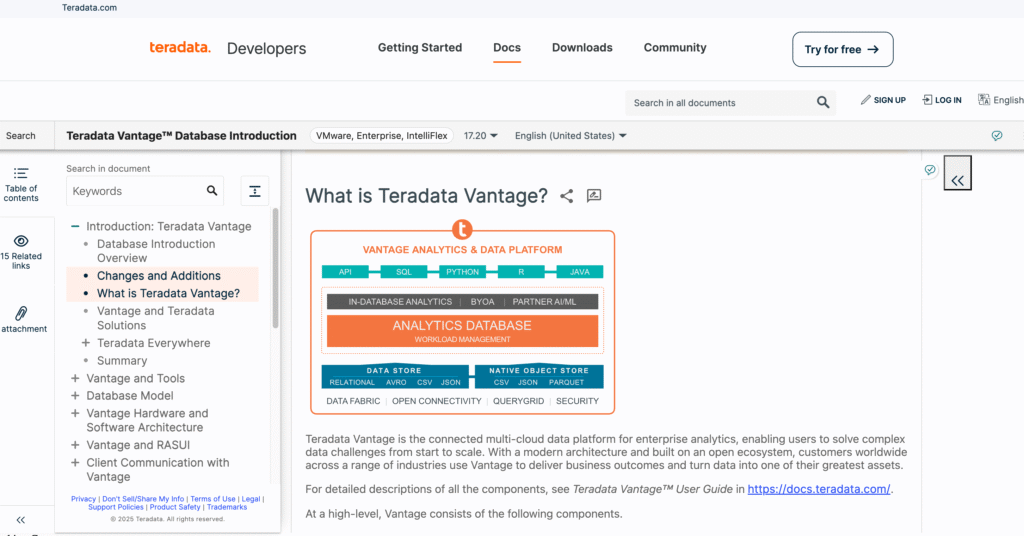Click the Developers heading link
The image size is (1024, 536).
(266, 48)
